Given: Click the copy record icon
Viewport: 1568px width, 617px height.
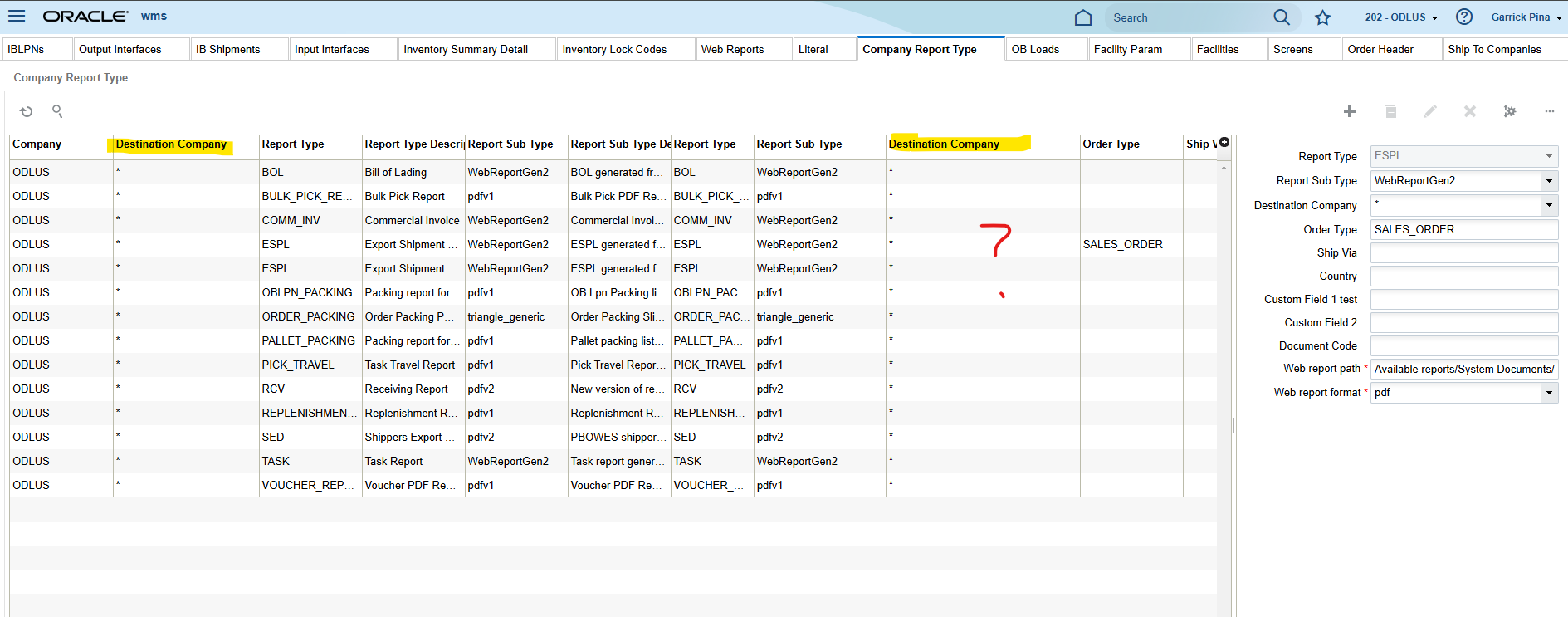Looking at the screenshot, I should (x=1390, y=111).
